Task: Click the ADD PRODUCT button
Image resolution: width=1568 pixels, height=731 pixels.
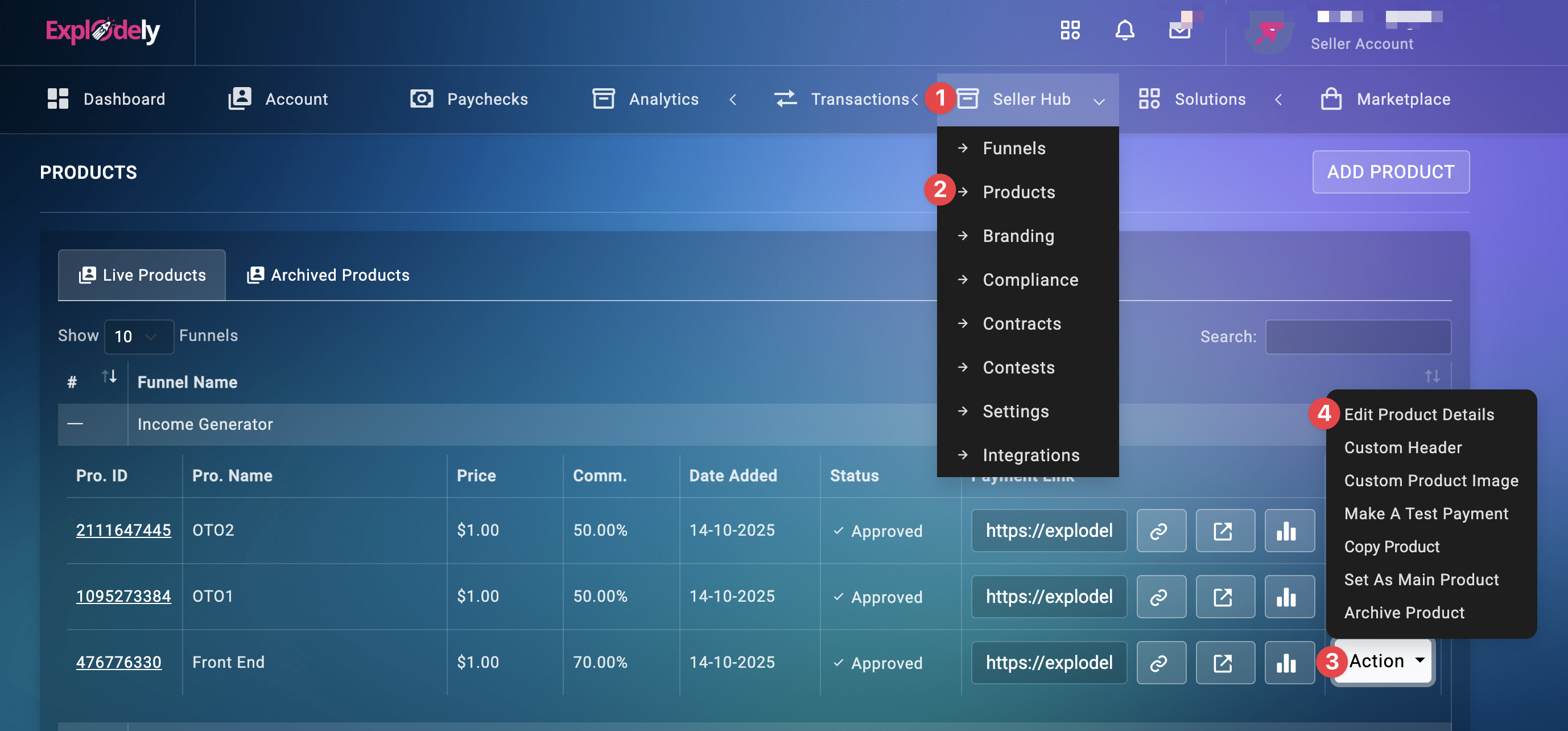Action: (x=1390, y=172)
